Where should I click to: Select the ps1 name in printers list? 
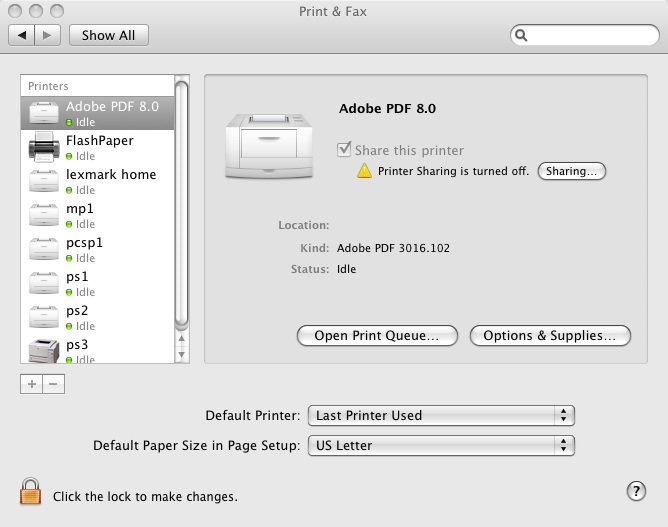click(x=77, y=277)
